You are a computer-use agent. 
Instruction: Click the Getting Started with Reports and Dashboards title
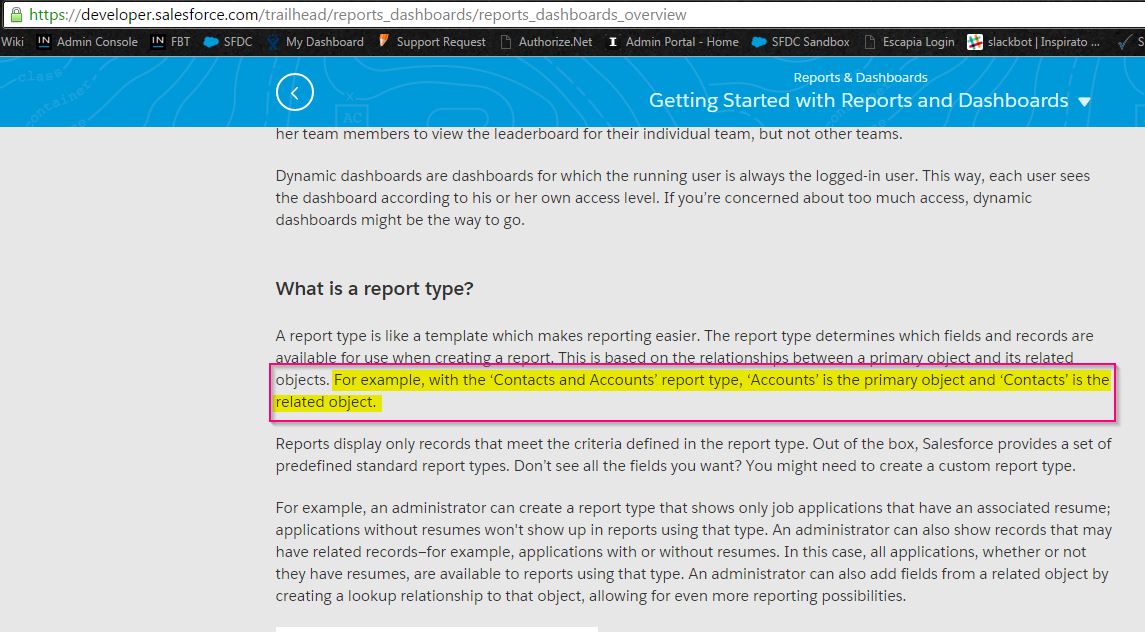pyautogui.click(x=859, y=101)
